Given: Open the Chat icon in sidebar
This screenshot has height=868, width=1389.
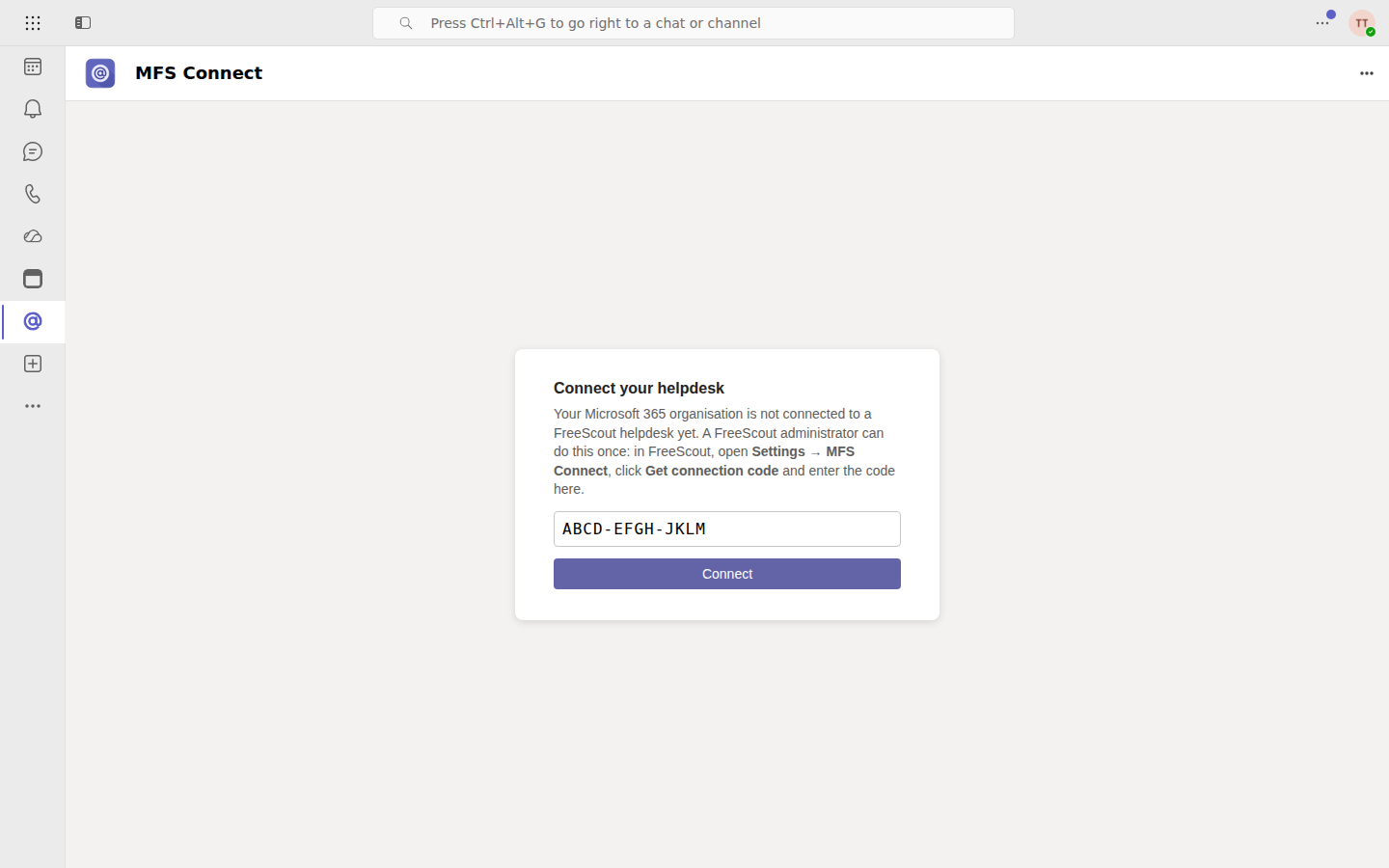Looking at the screenshot, I should (x=33, y=151).
